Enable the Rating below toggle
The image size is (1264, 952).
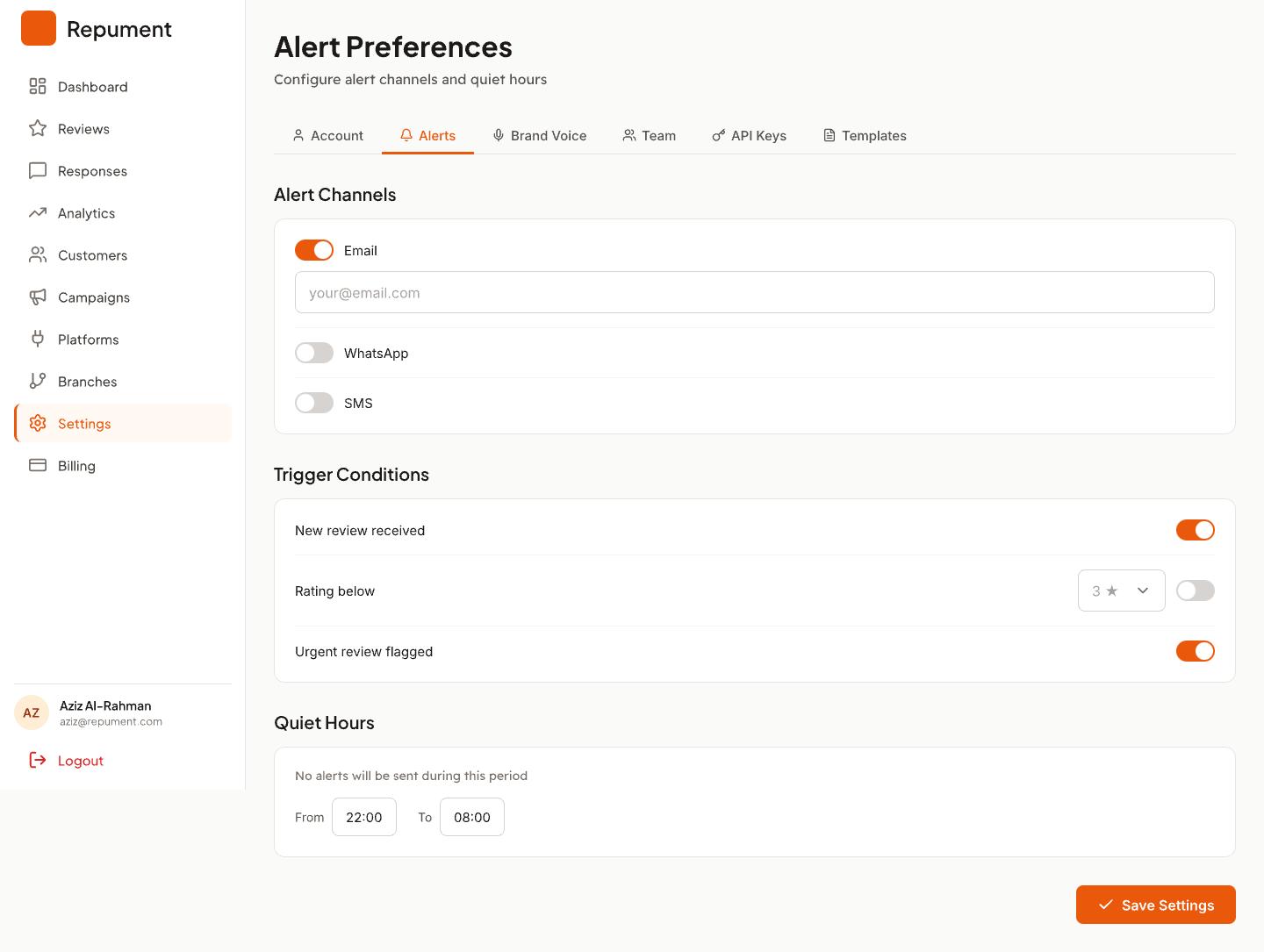[x=1196, y=591]
